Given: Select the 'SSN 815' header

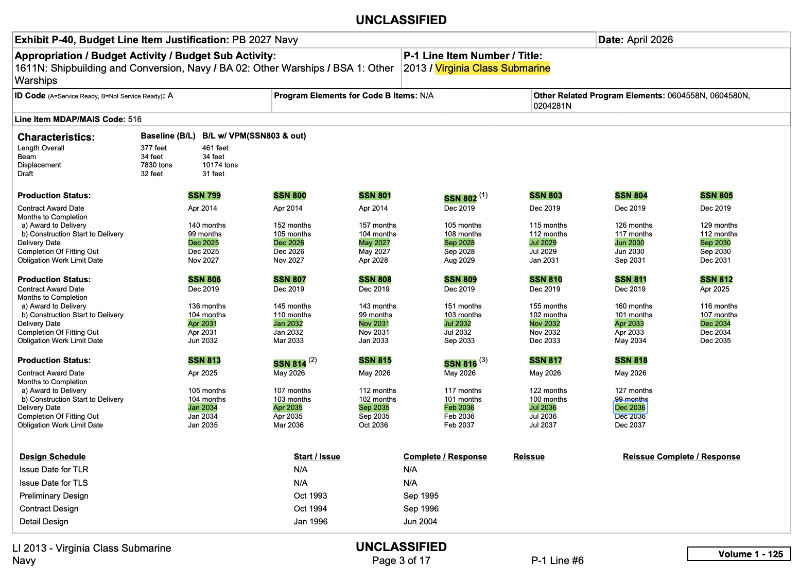Looking at the screenshot, I should [374, 360].
